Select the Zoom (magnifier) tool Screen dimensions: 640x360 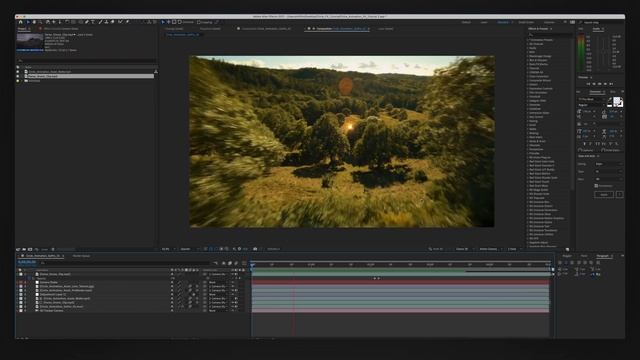click(40, 22)
